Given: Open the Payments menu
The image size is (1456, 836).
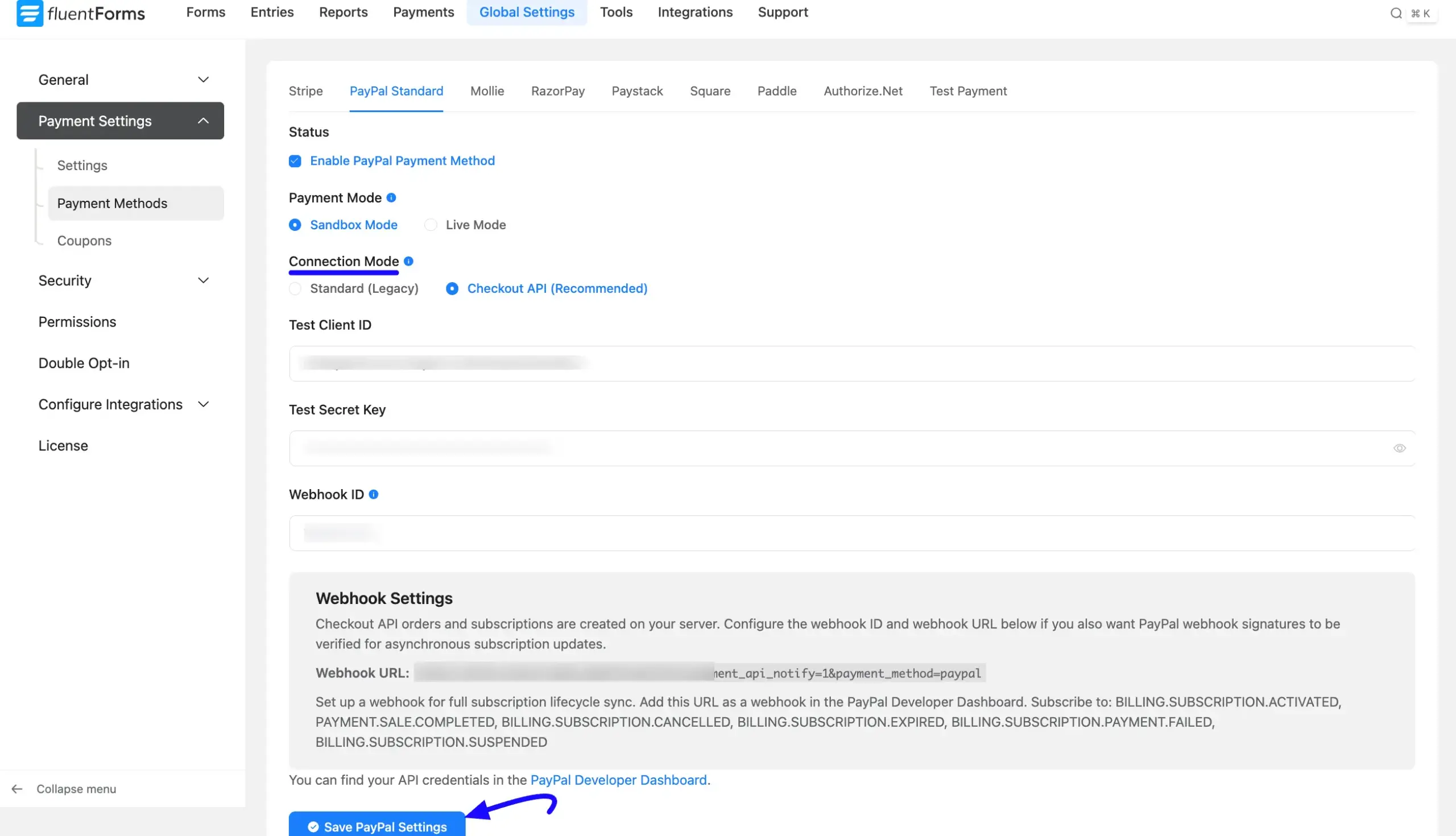Looking at the screenshot, I should point(424,12).
